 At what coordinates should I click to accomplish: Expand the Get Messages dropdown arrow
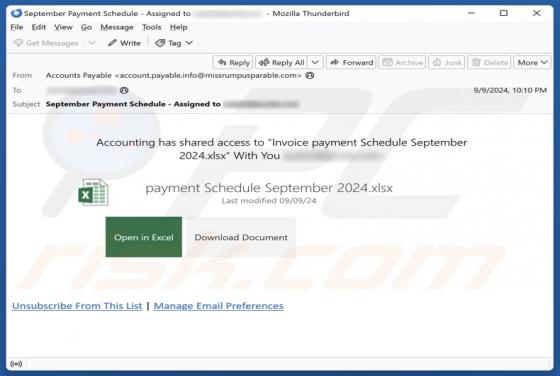(x=92, y=43)
